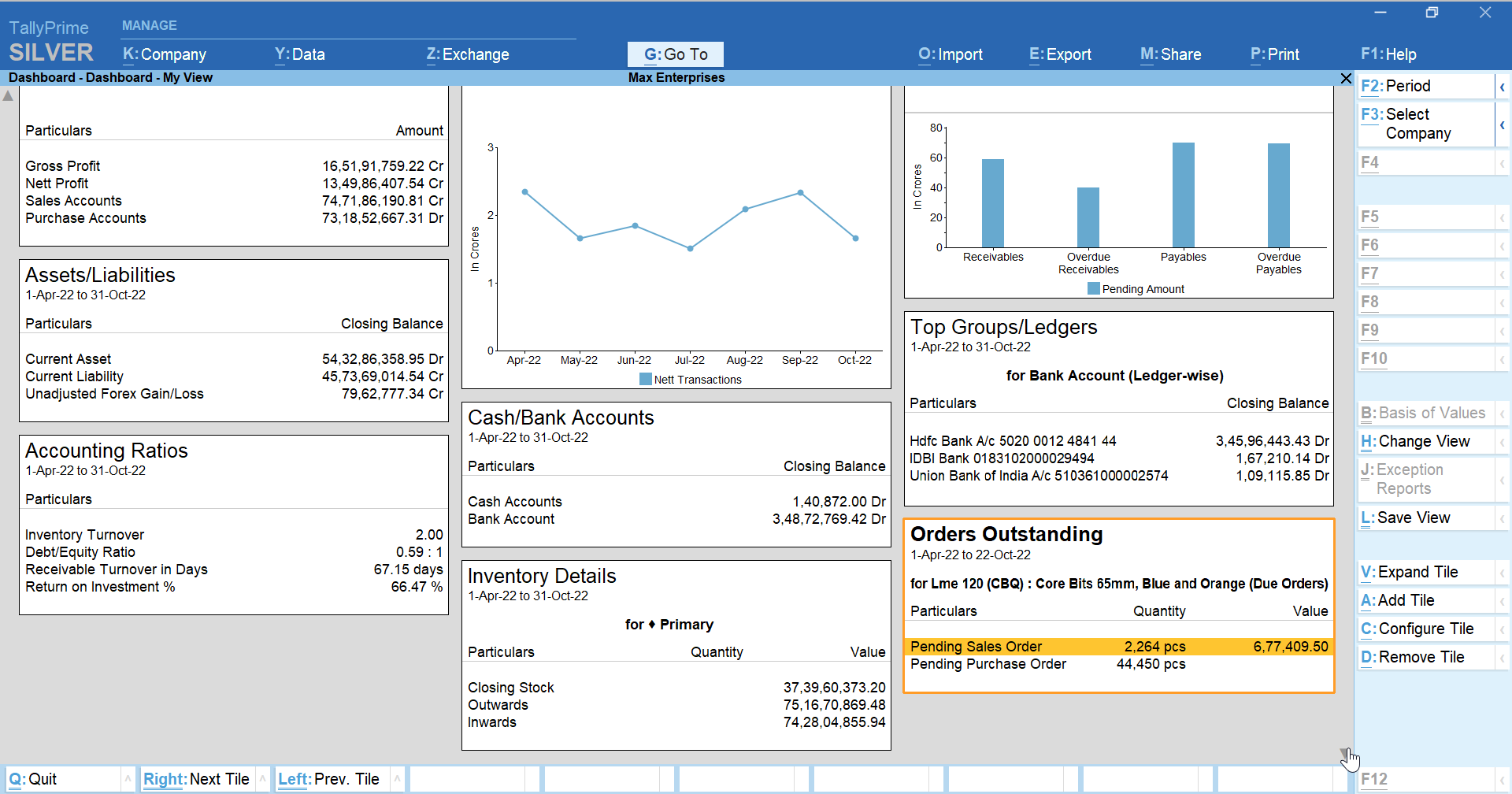The height and width of the screenshot is (794, 1512).
Task: Expand the F3 Select Company chevron
Action: tap(1502, 124)
